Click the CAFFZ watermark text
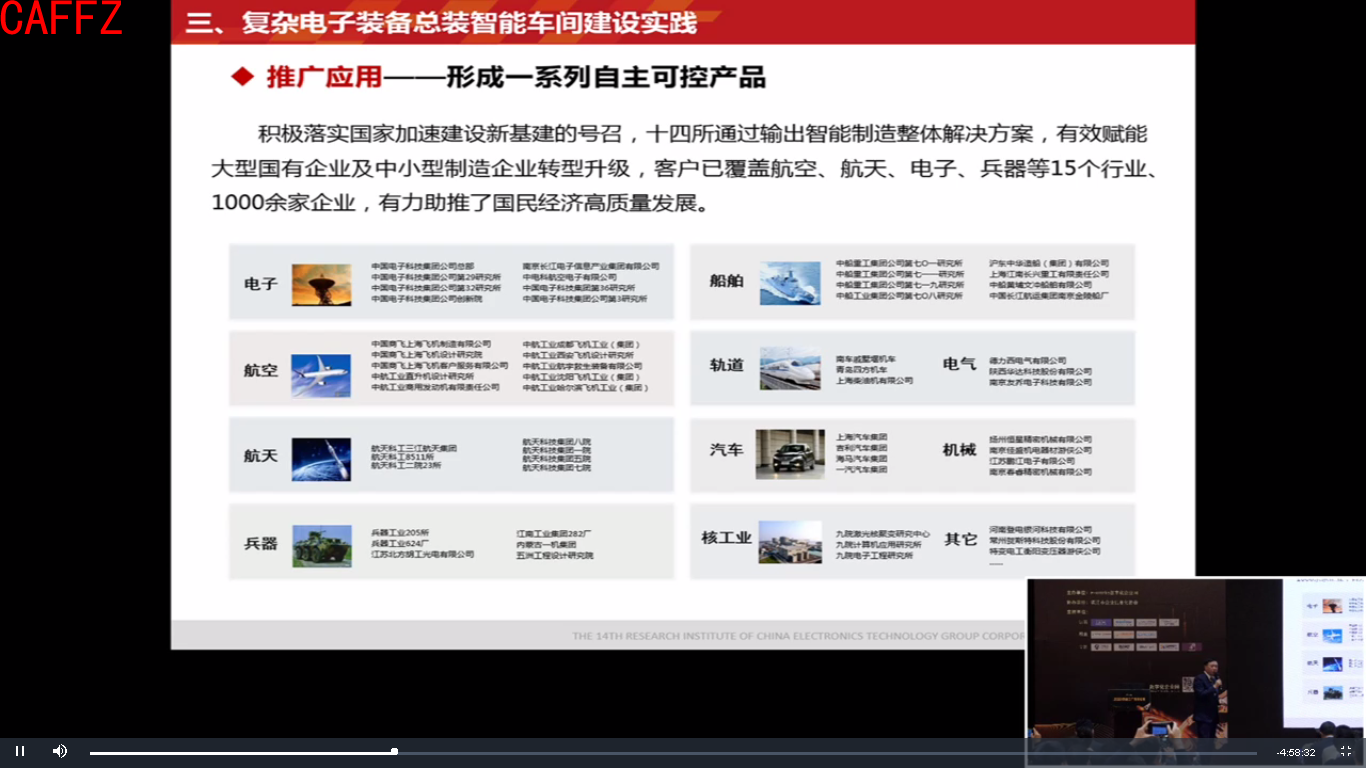 pos(63,16)
